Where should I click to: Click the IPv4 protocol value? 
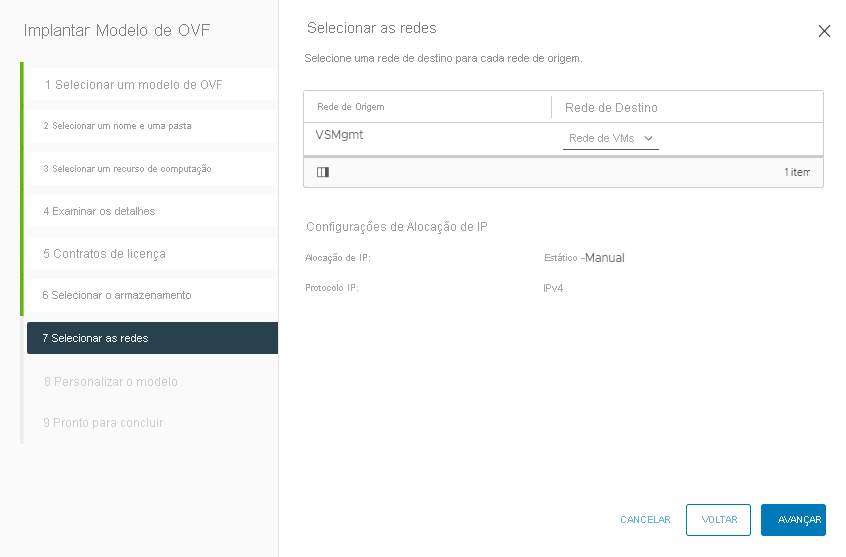[x=553, y=288]
